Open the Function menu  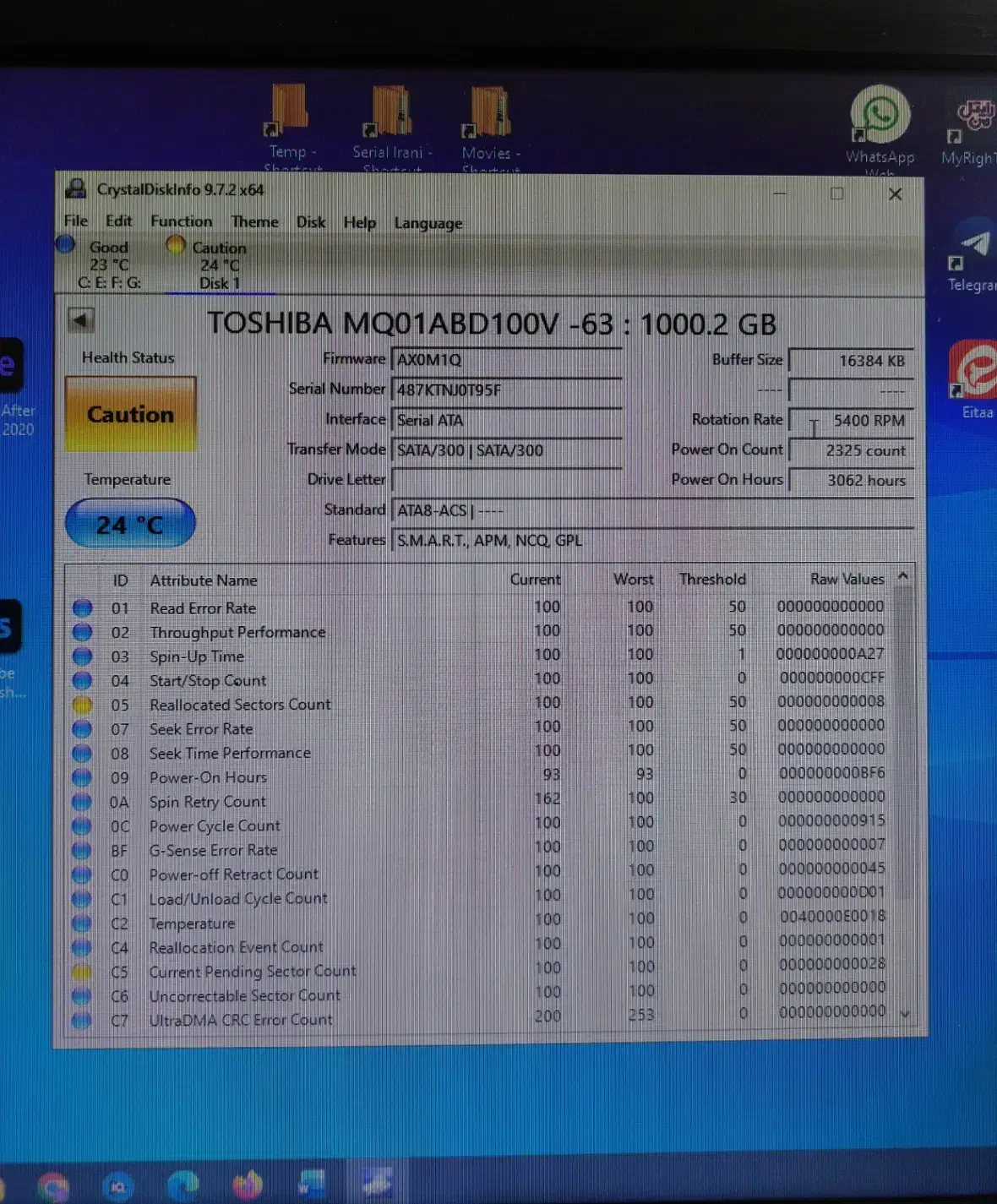[181, 221]
